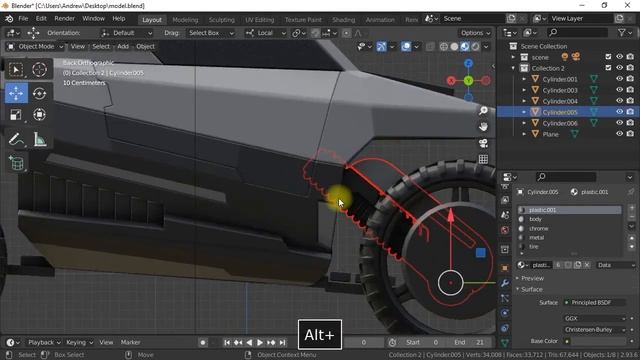This screenshot has height=360, width=640.
Task: Open the GGX distribution dropdown
Action: pyautogui.click(x=595, y=318)
